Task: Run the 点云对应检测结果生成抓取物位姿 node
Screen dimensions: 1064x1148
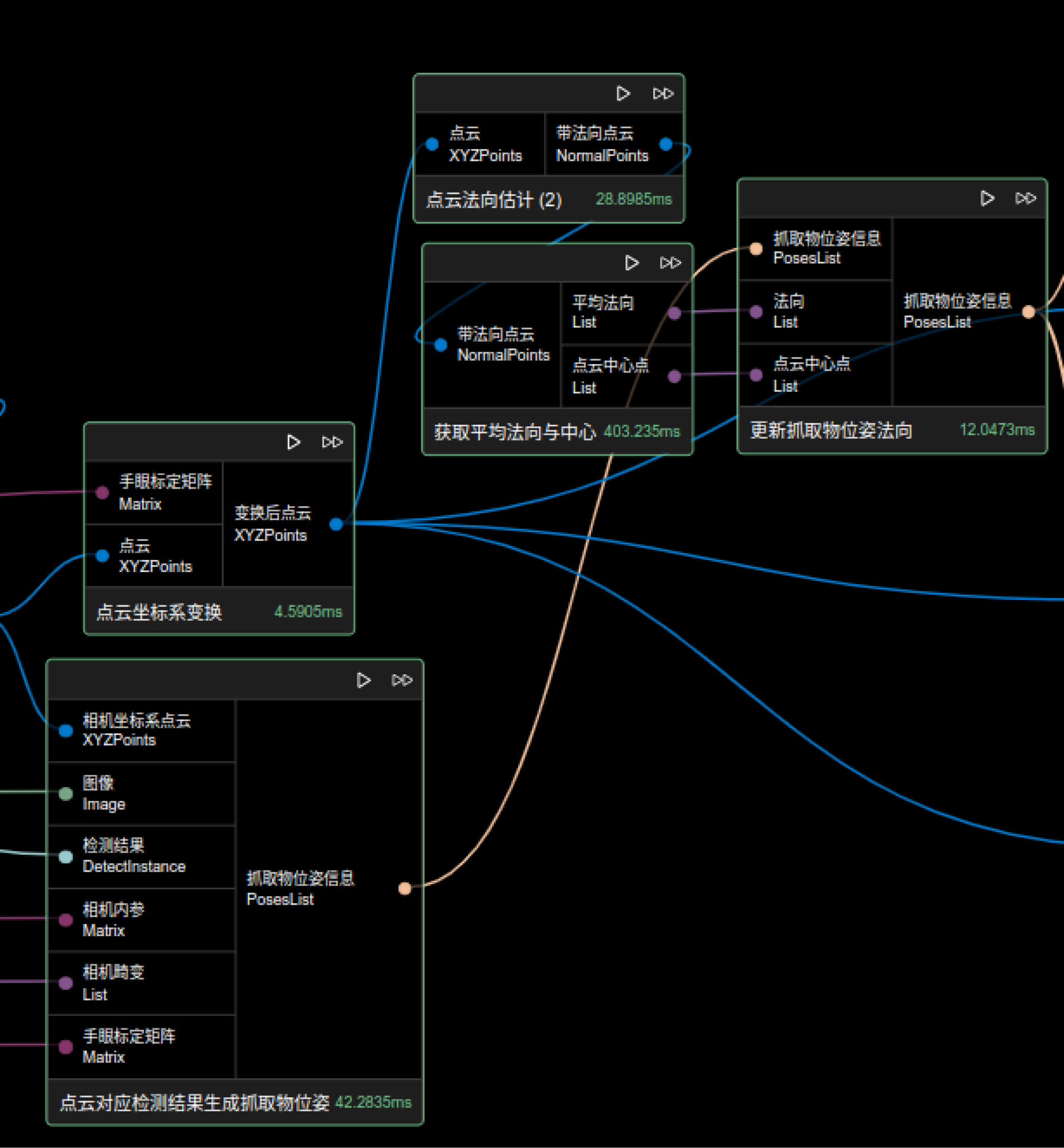Action: 363,680
